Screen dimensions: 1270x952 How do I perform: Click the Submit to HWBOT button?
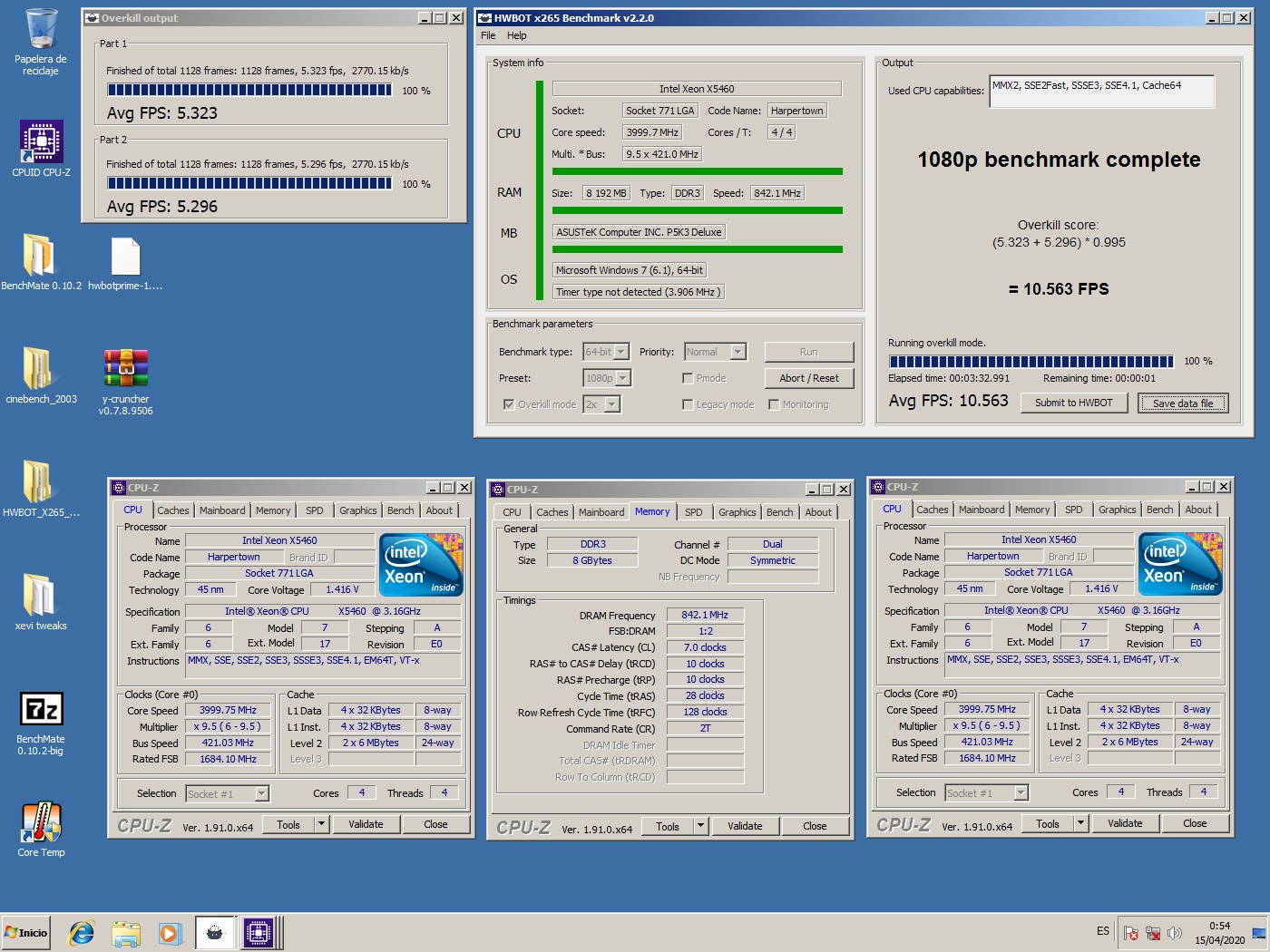pyautogui.click(x=1074, y=403)
